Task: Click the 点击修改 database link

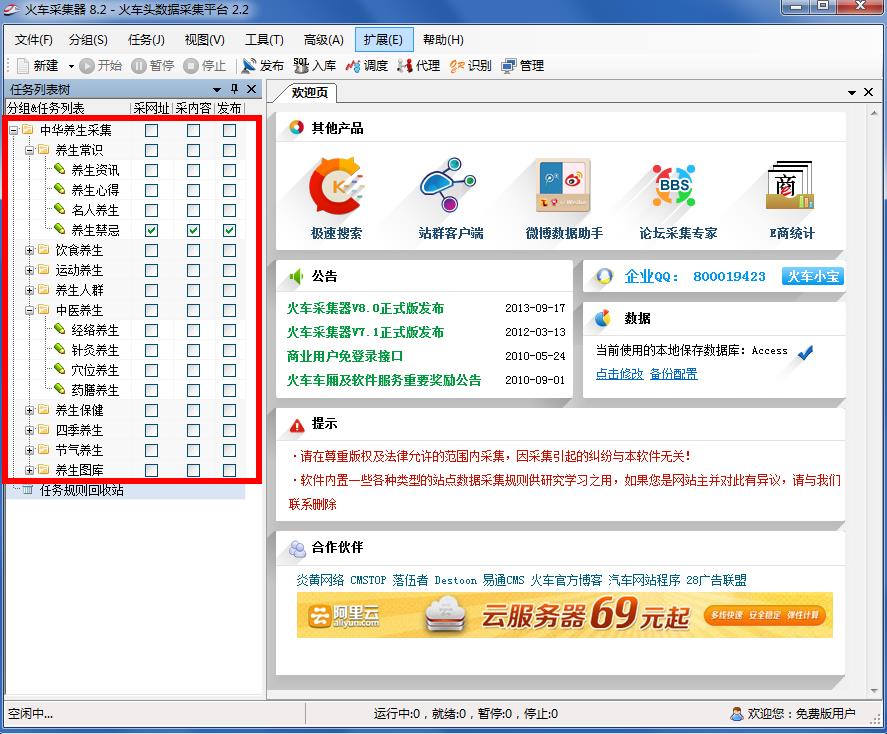Action: pyautogui.click(x=619, y=374)
